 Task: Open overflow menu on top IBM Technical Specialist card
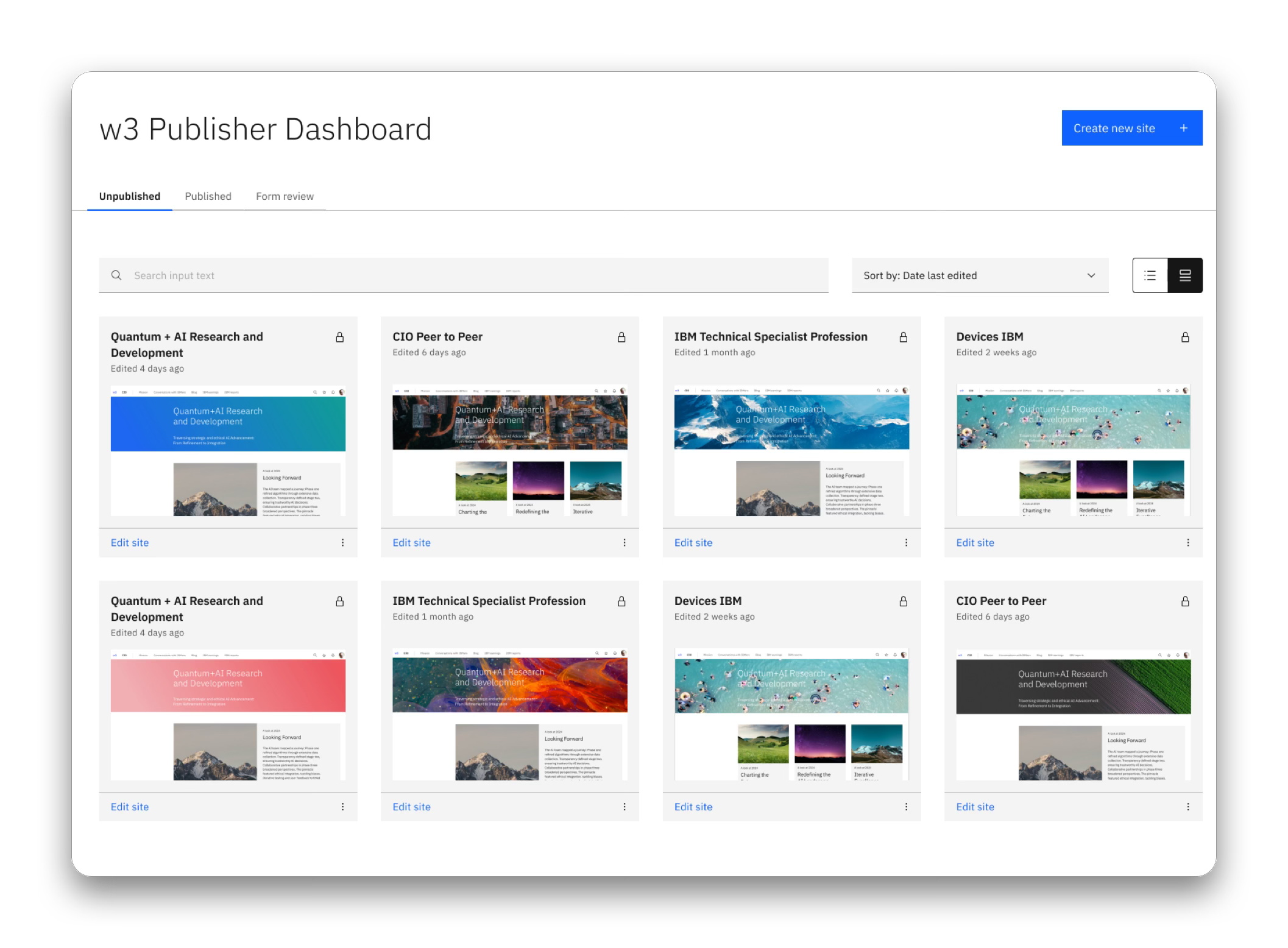[x=906, y=542]
